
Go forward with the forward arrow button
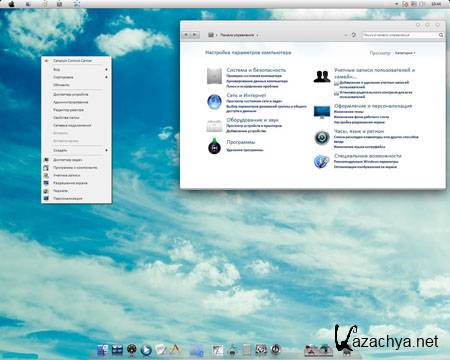pos(195,35)
